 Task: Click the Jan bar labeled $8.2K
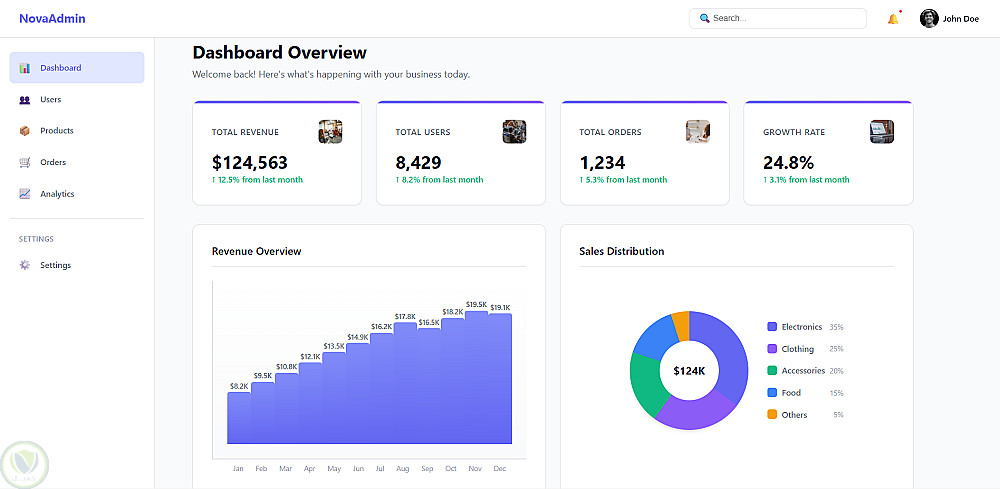point(239,418)
